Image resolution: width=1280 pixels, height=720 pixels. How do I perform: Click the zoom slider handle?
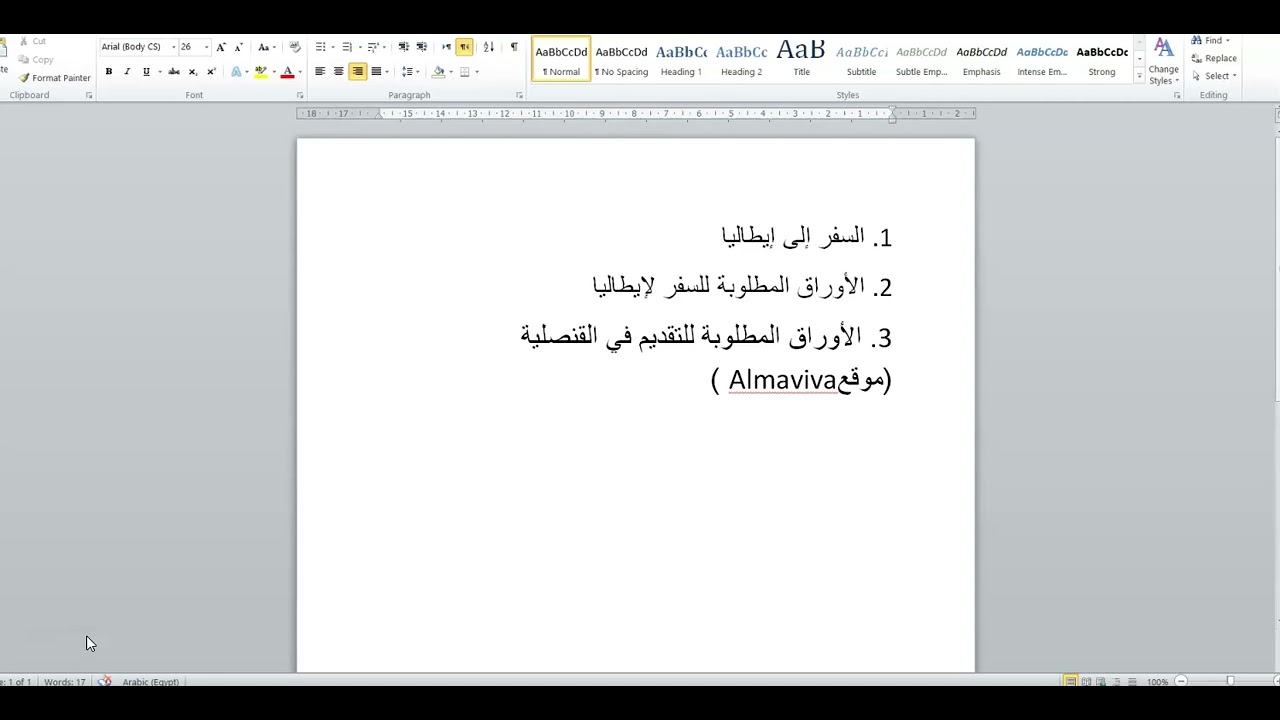pyautogui.click(x=1230, y=681)
